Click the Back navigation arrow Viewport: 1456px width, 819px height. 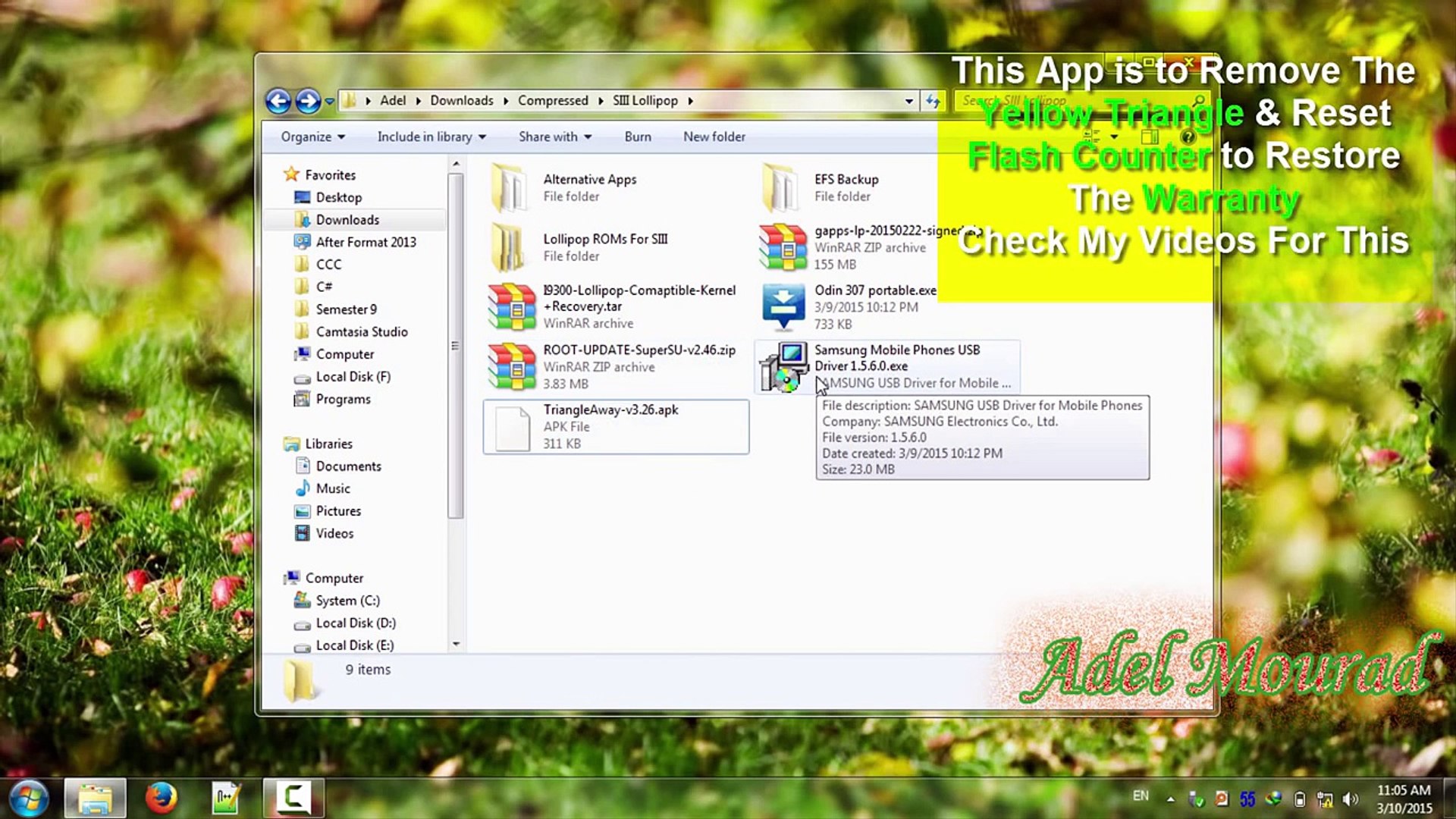point(278,101)
